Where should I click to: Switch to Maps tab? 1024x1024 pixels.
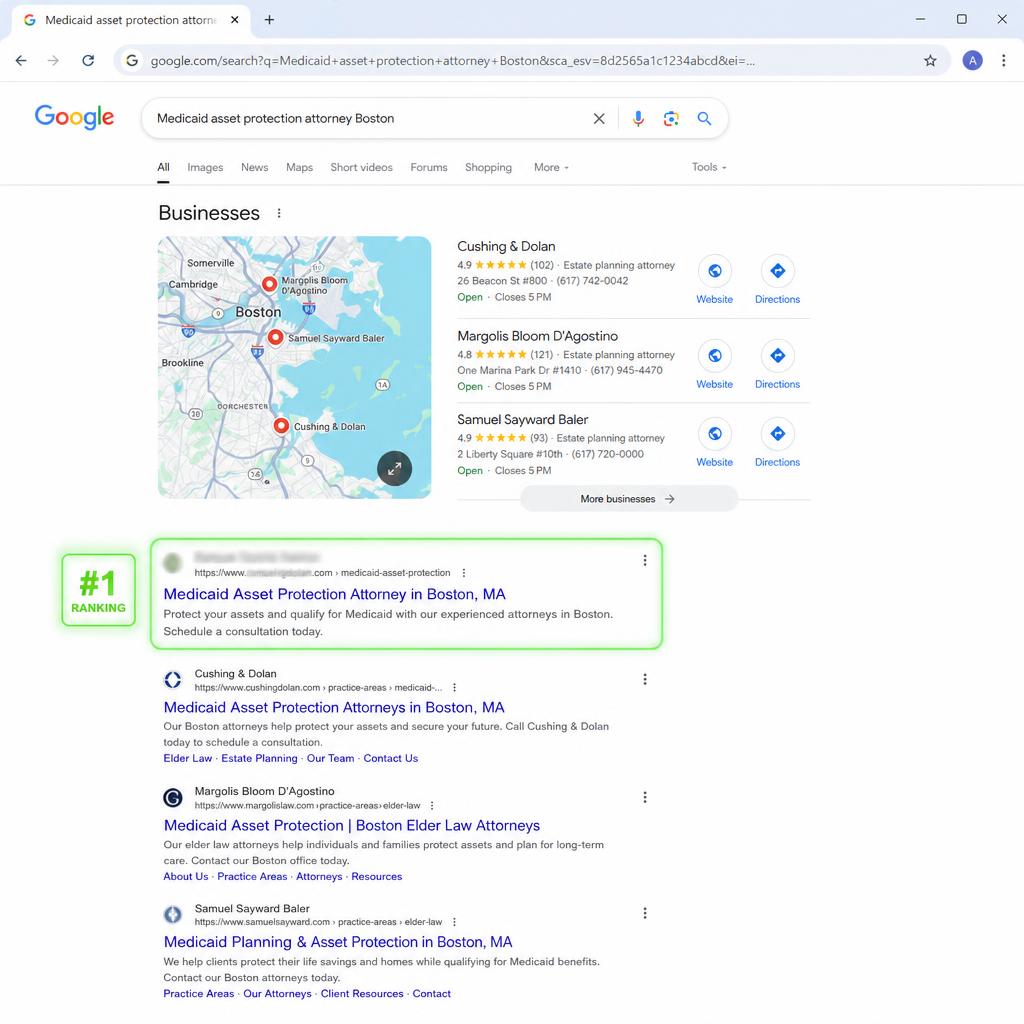pyautogui.click(x=299, y=167)
